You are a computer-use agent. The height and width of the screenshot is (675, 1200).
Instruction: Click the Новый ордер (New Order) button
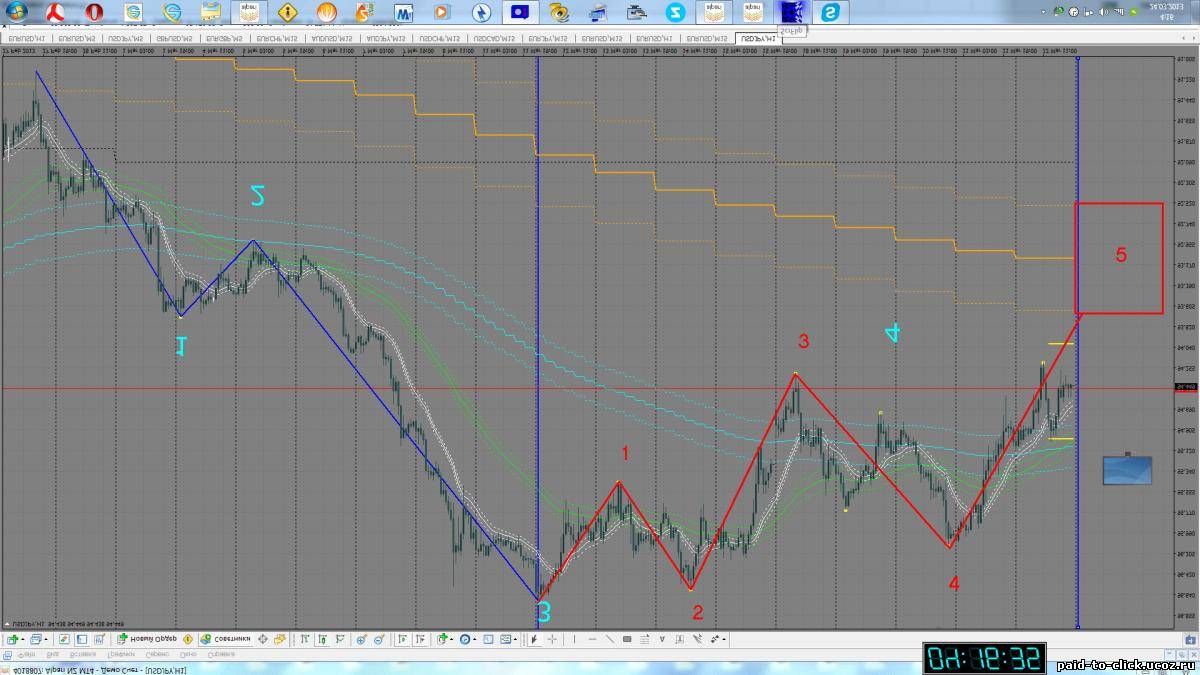click(x=147, y=639)
